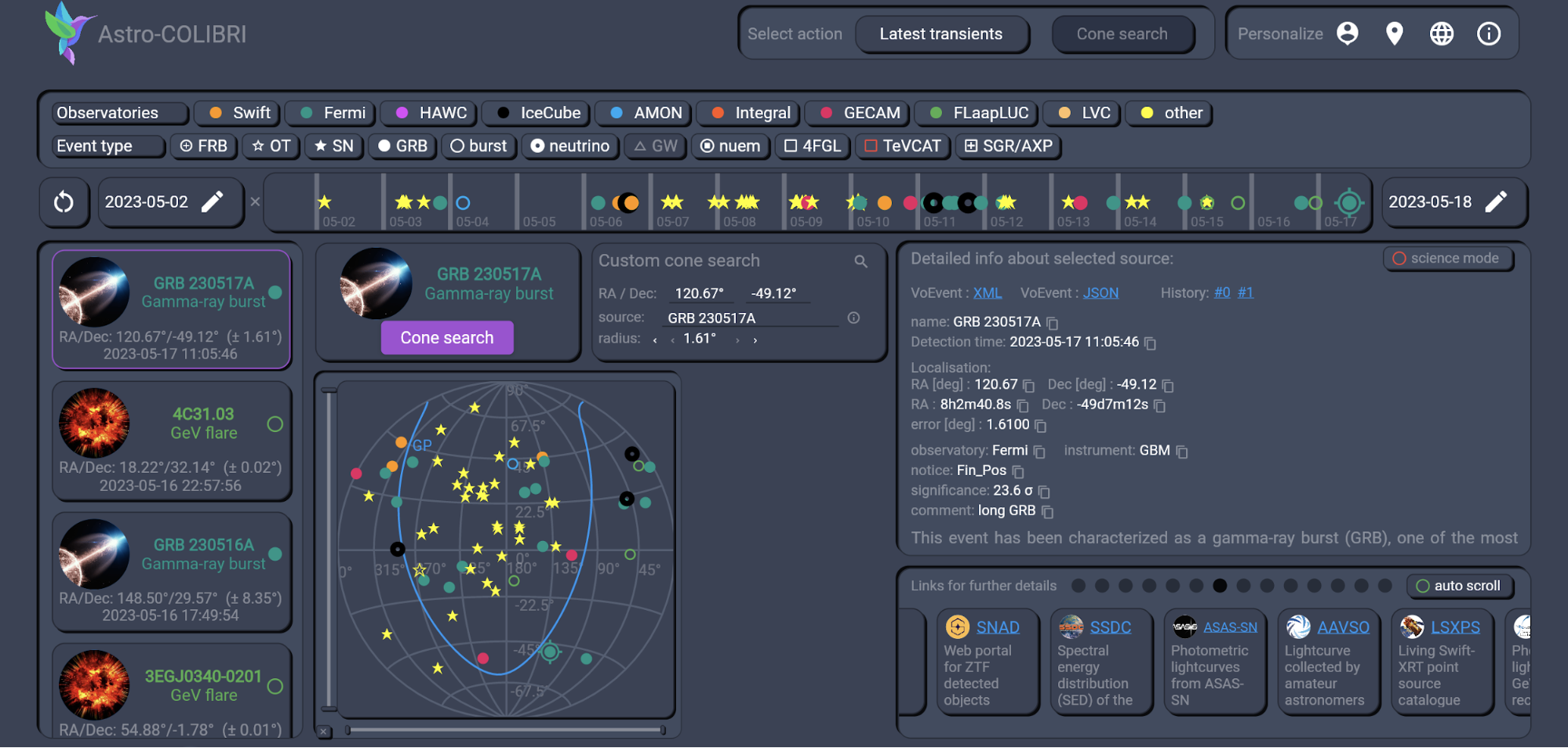Open the LSXPS link
1568x748 pixels.
[1455, 627]
